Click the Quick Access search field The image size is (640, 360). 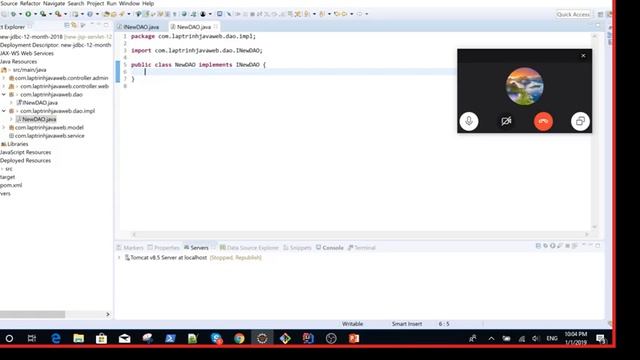[x=573, y=14]
